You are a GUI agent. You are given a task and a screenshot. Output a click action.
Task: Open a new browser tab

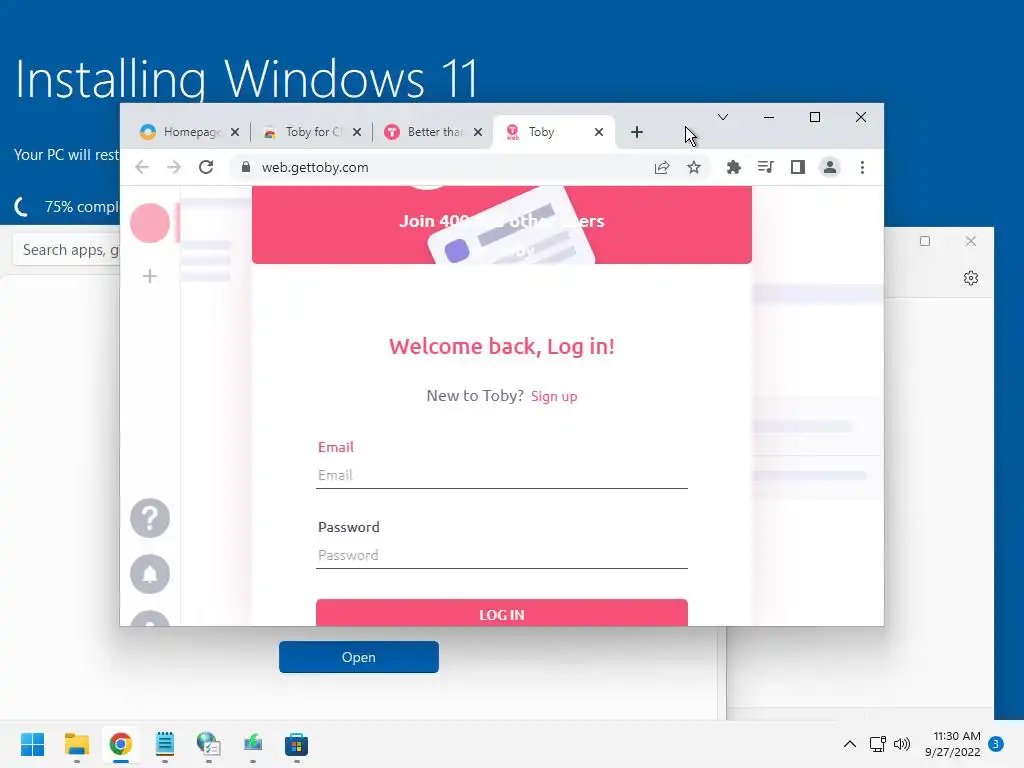pos(637,133)
